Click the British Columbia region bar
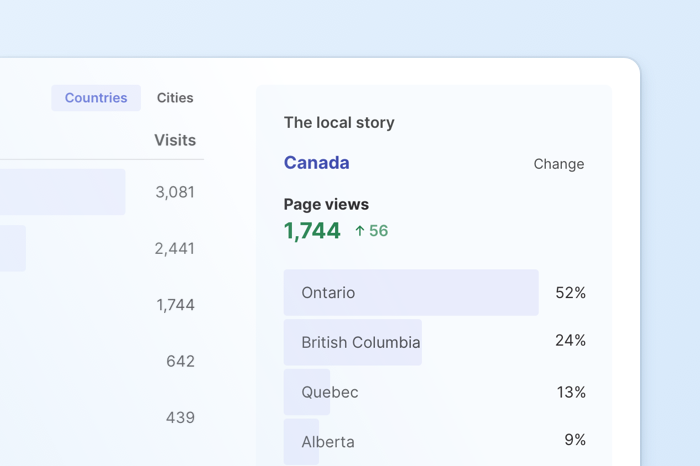 pyautogui.click(x=353, y=342)
